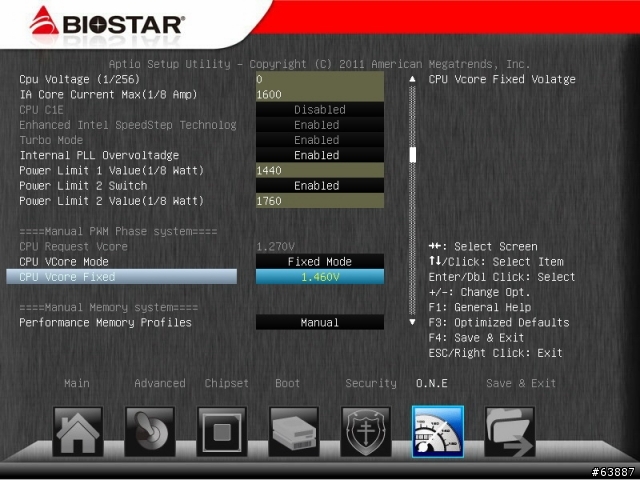
Task: Click Manual PWM Phase system heading
Action: (118, 231)
